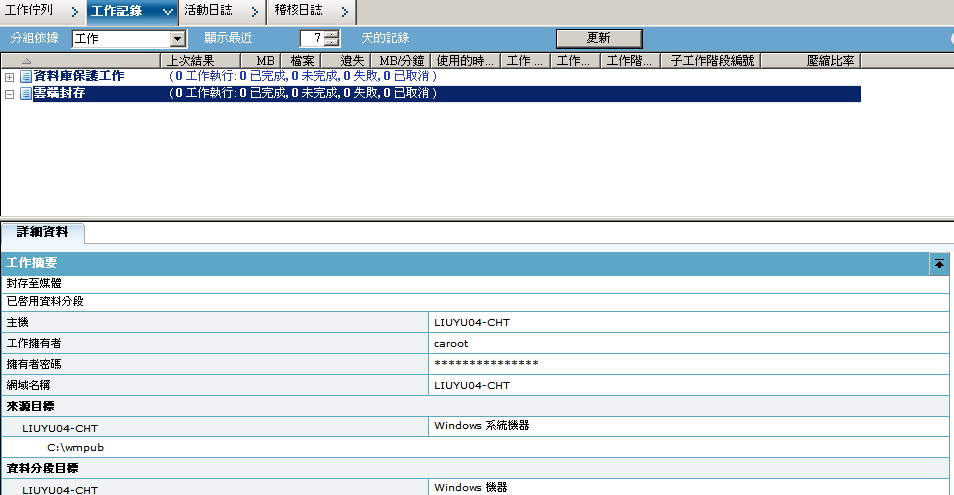Collapse the 工作摘要 section arrow
The height and width of the screenshot is (495, 954).
939,263
